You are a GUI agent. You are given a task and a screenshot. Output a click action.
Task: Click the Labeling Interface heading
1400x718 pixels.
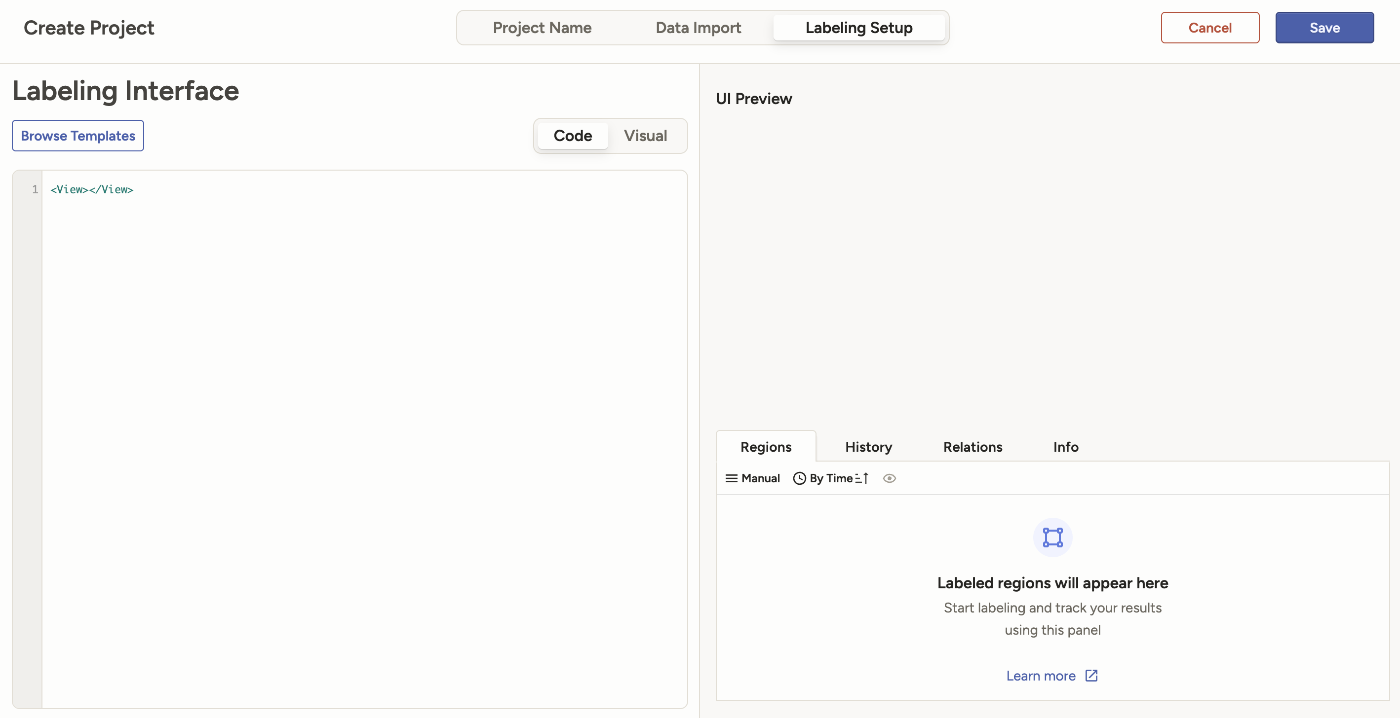tap(126, 91)
